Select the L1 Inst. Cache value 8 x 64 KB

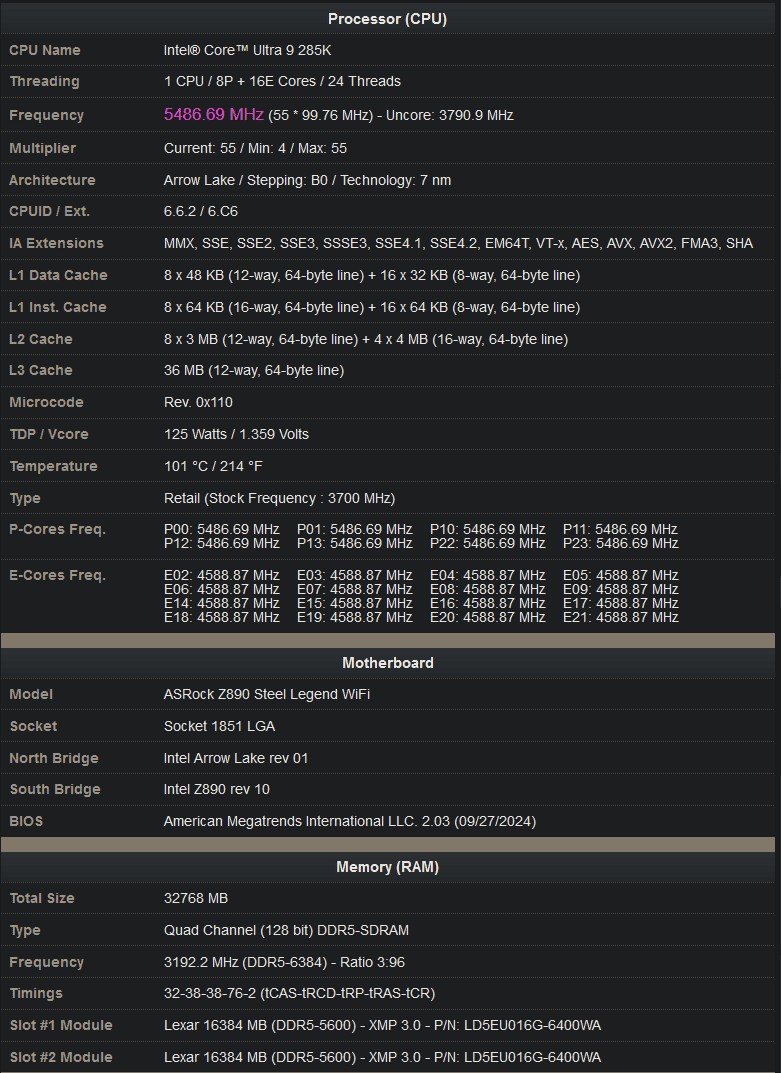[372, 308]
